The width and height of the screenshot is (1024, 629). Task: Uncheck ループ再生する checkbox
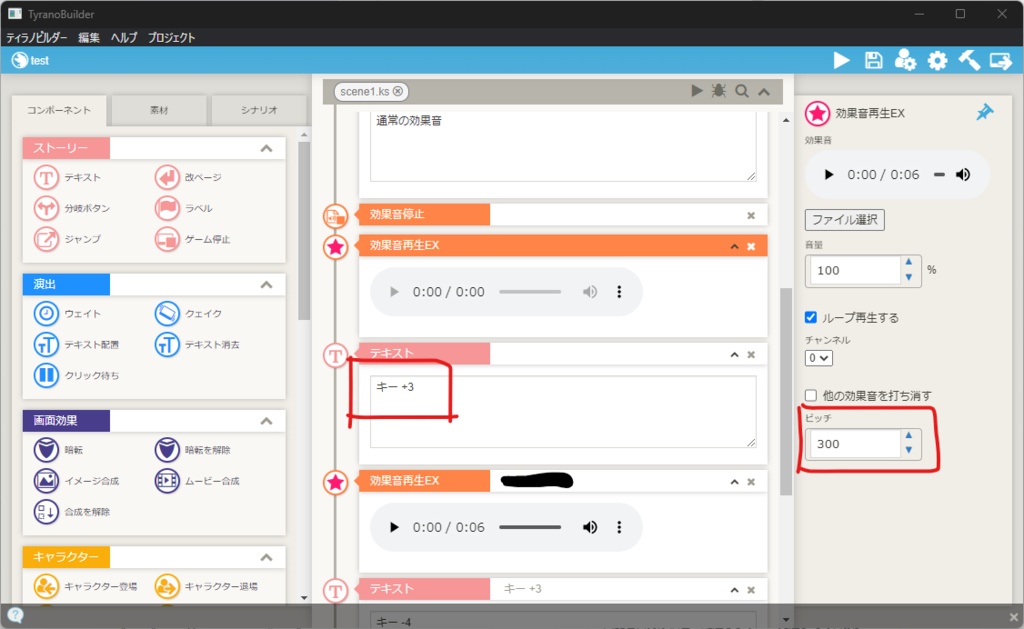tap(811, 317)
